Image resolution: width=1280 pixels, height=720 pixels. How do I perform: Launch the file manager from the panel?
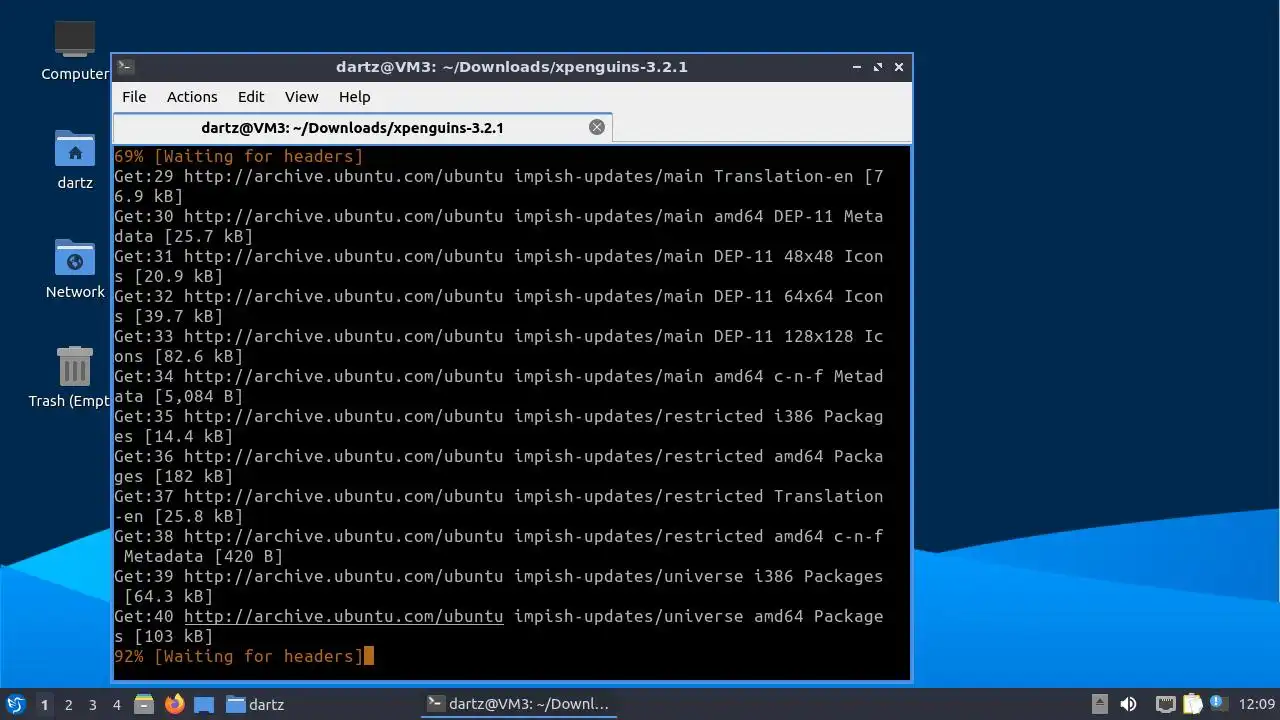(x=144, y=704)
